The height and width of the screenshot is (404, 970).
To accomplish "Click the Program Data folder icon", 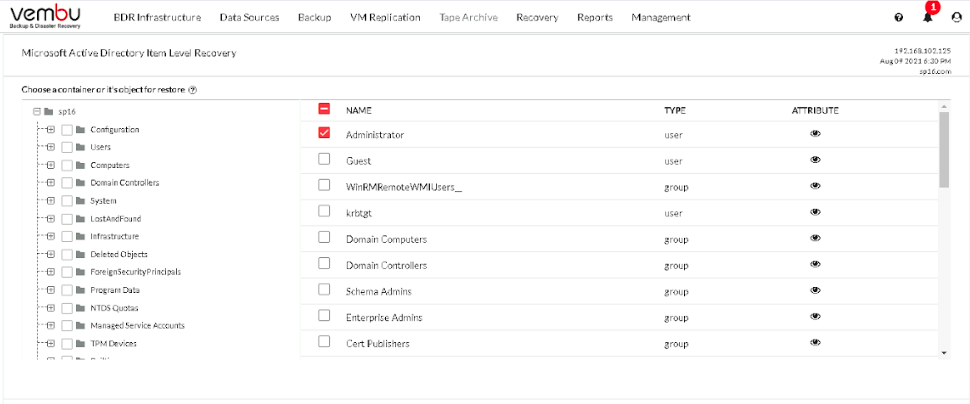I will [x=80, y=290].
